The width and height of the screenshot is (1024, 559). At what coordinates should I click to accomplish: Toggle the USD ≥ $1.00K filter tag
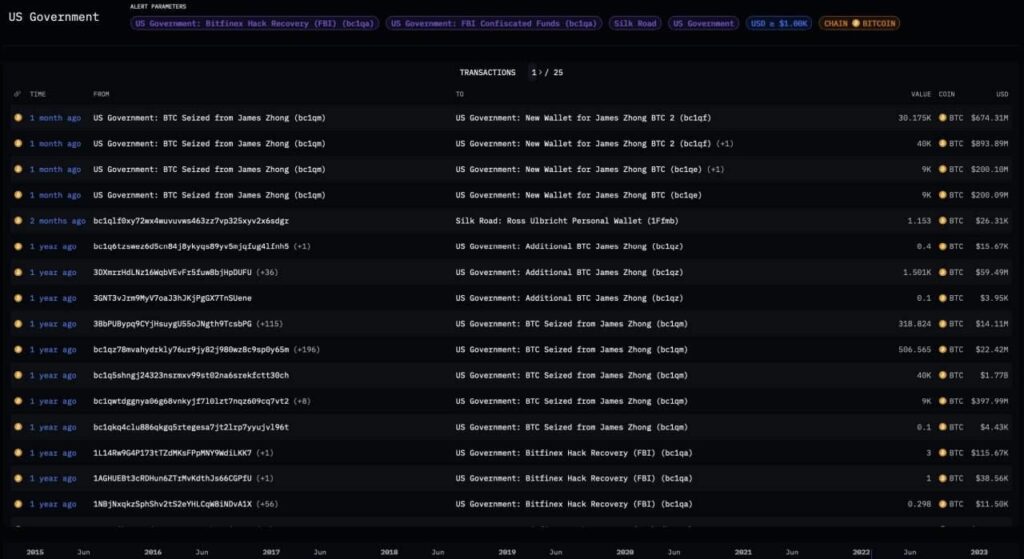click(778, 23)
